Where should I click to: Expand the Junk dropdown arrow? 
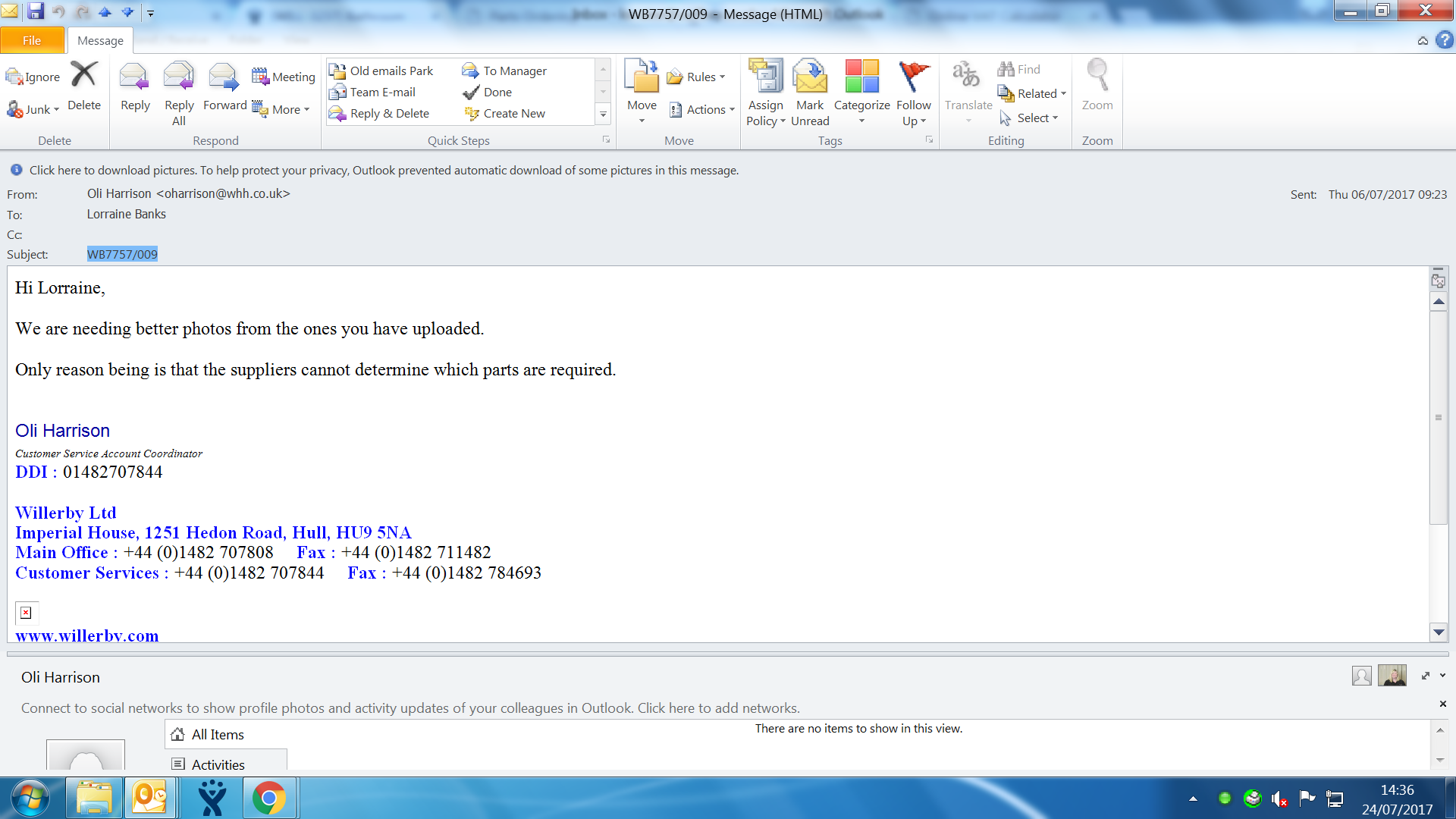coord(56,110)
